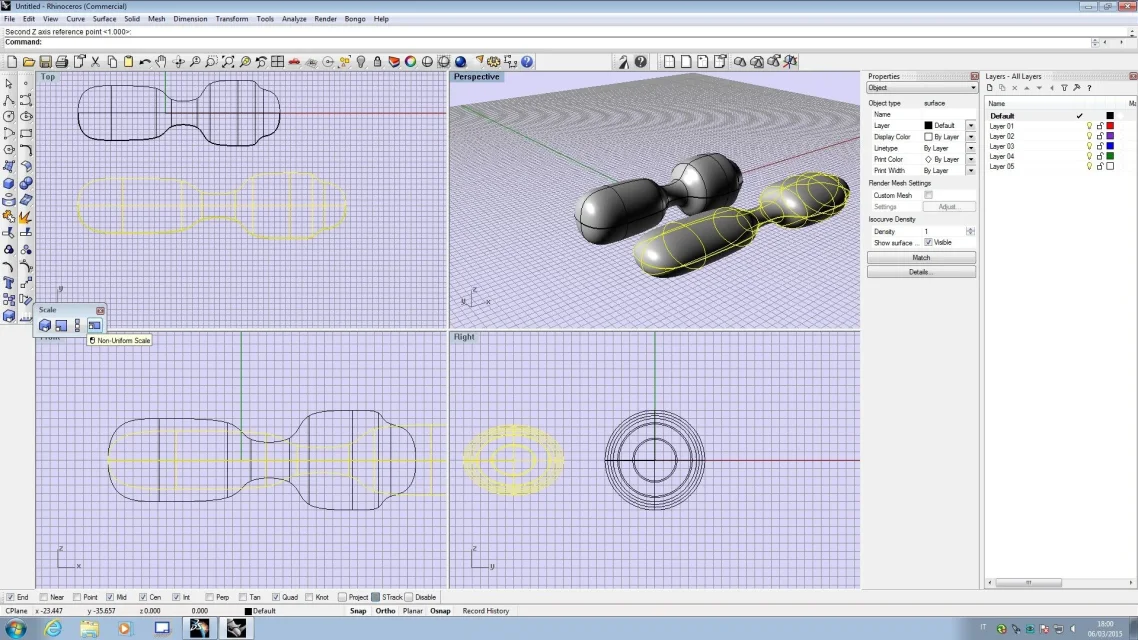Uncheck the Show surface Visible checkbox
1138x640 pixels.
pyautogui.click(x=928, y=242)
